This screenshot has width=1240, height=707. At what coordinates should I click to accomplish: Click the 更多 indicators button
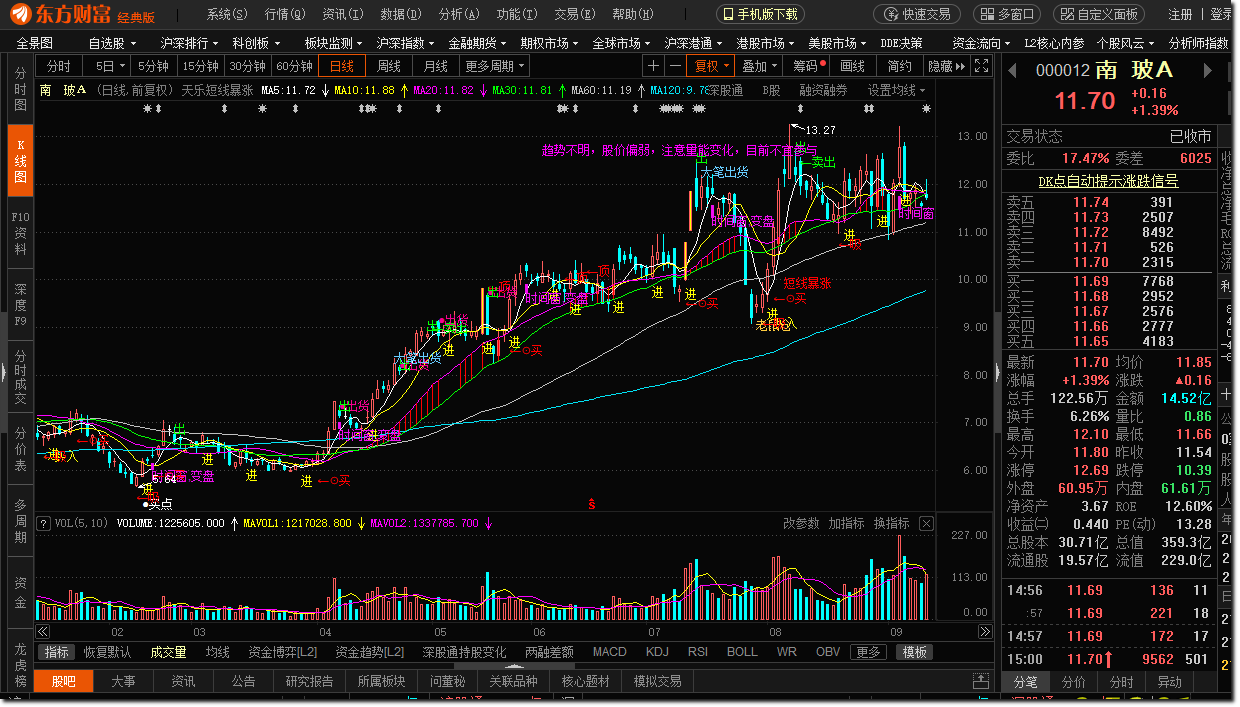[x=868, y=652]
